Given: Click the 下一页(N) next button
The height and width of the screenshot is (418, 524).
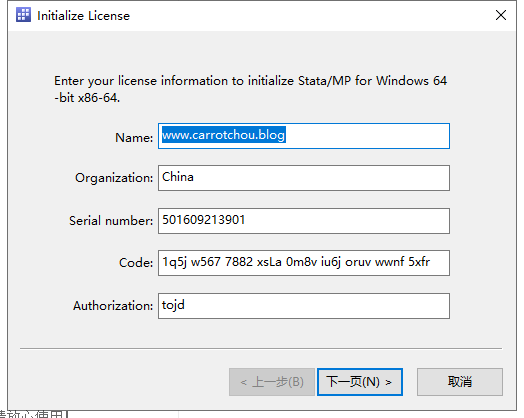Looking at the screenshot, I should click(360, 382).
